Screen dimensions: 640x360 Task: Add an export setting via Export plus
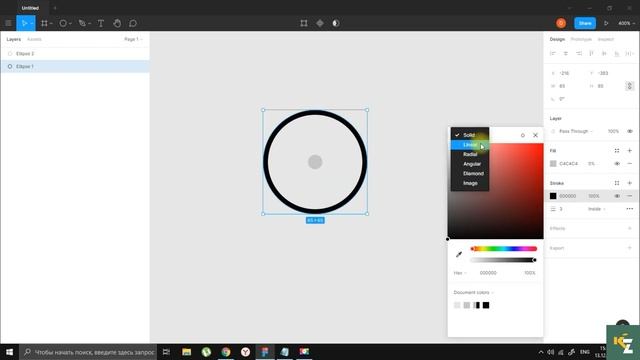point(629,248)
